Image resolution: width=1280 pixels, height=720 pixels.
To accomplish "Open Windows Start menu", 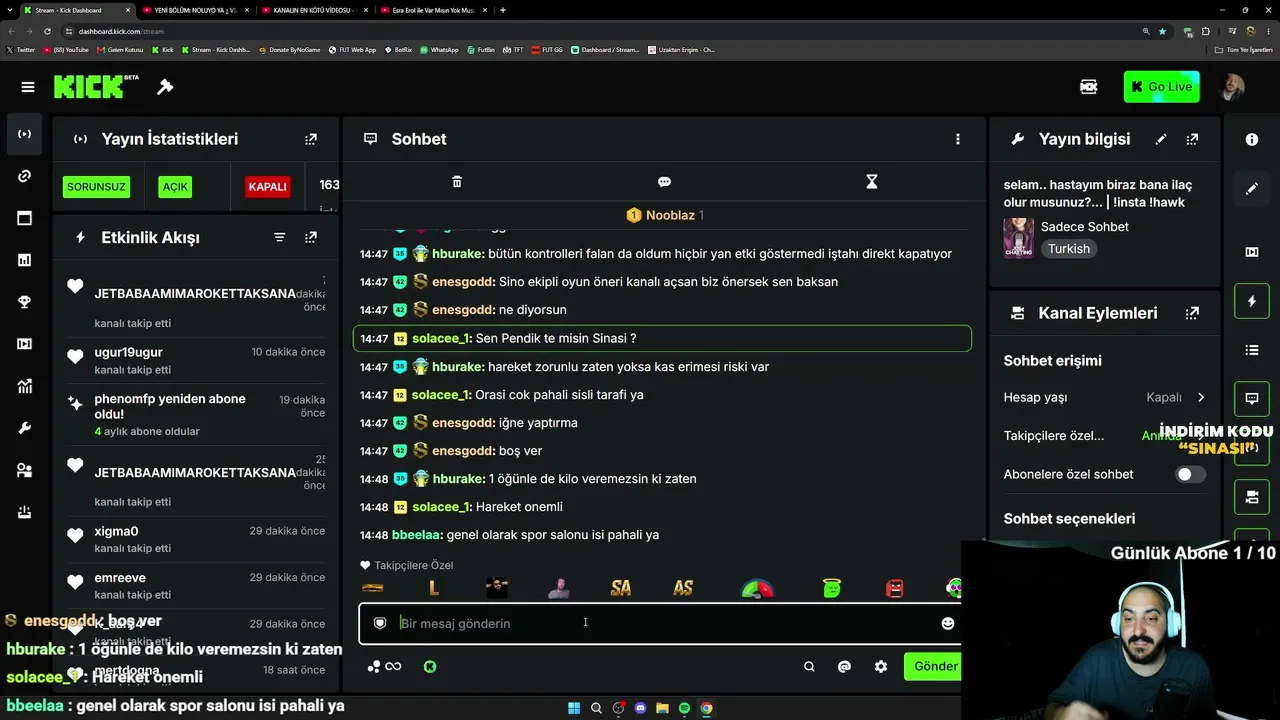I will [x=574, y=708].
